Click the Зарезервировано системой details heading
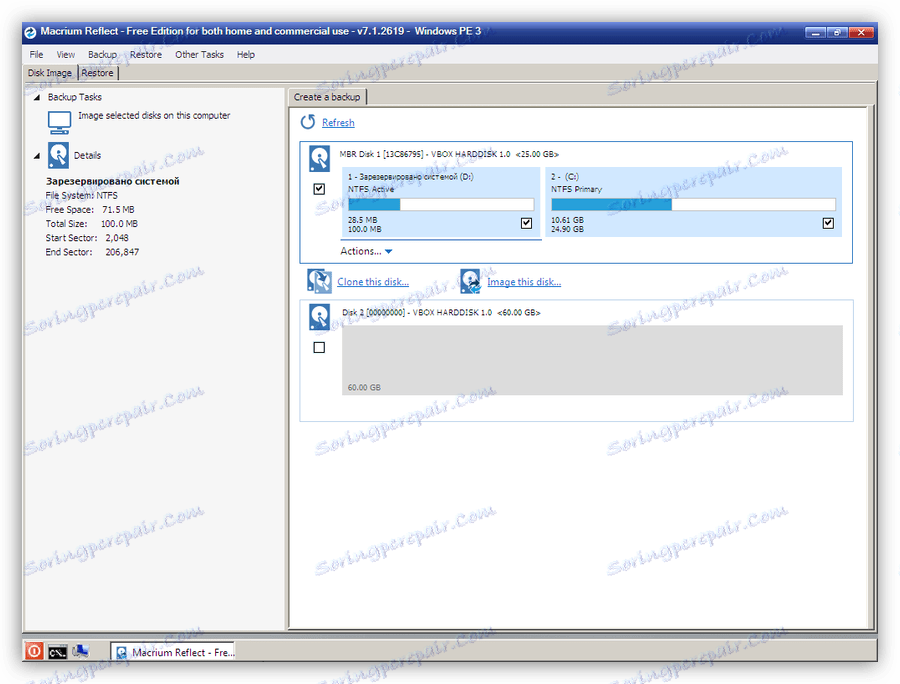 click(x=112, y=181)
